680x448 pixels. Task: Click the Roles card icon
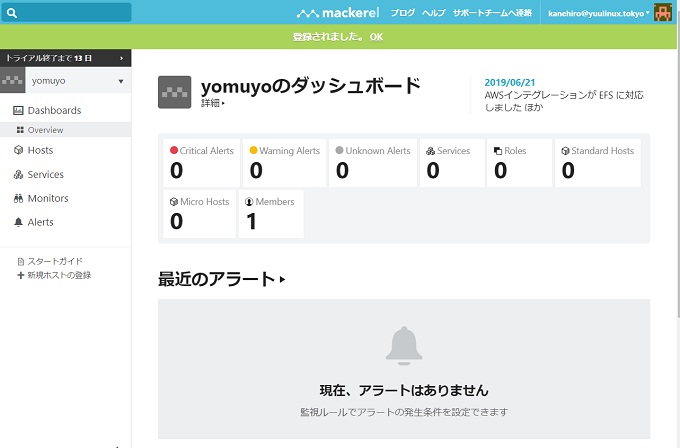click(x=498, y=151)
